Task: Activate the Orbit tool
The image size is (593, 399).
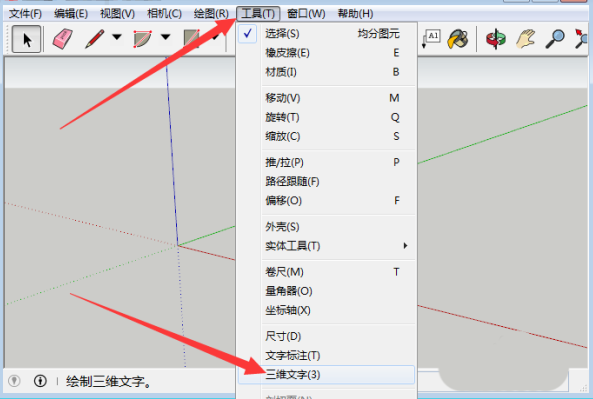Action: click(x=496, y=39)
